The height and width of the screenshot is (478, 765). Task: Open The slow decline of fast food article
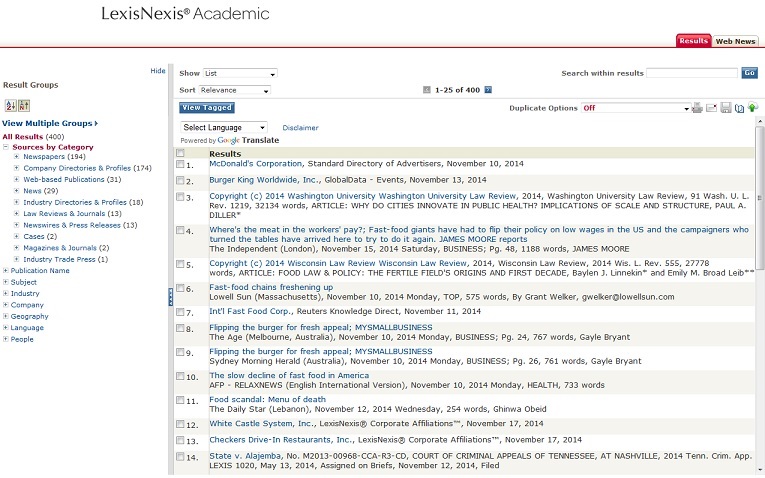(x=289, y=376)
